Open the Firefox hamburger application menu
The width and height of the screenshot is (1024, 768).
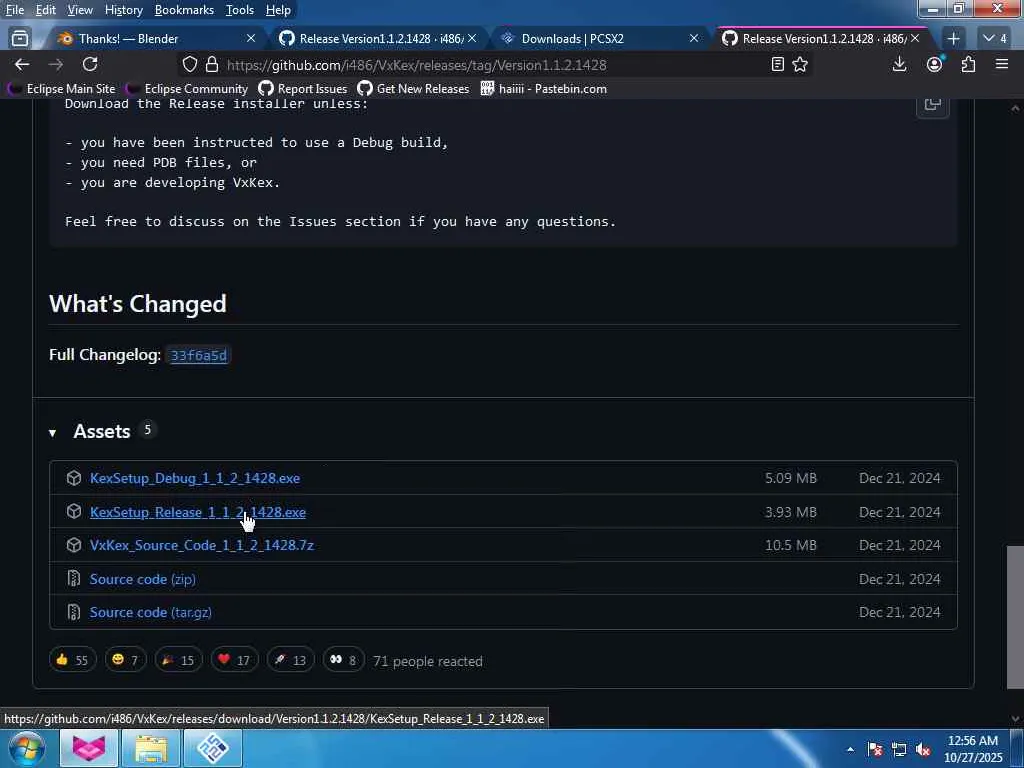(1002, 64)
